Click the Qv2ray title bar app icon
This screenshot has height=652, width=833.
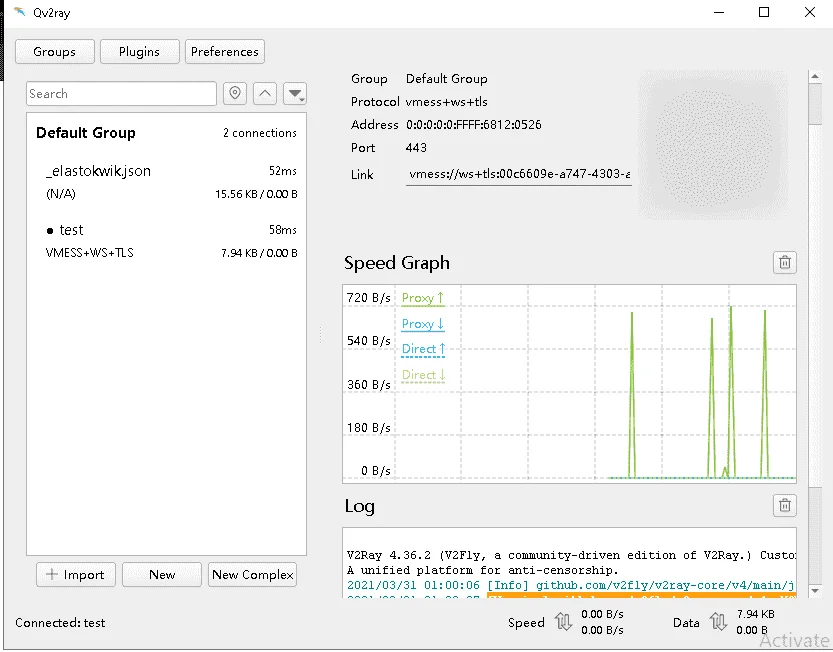click(20, 12)
